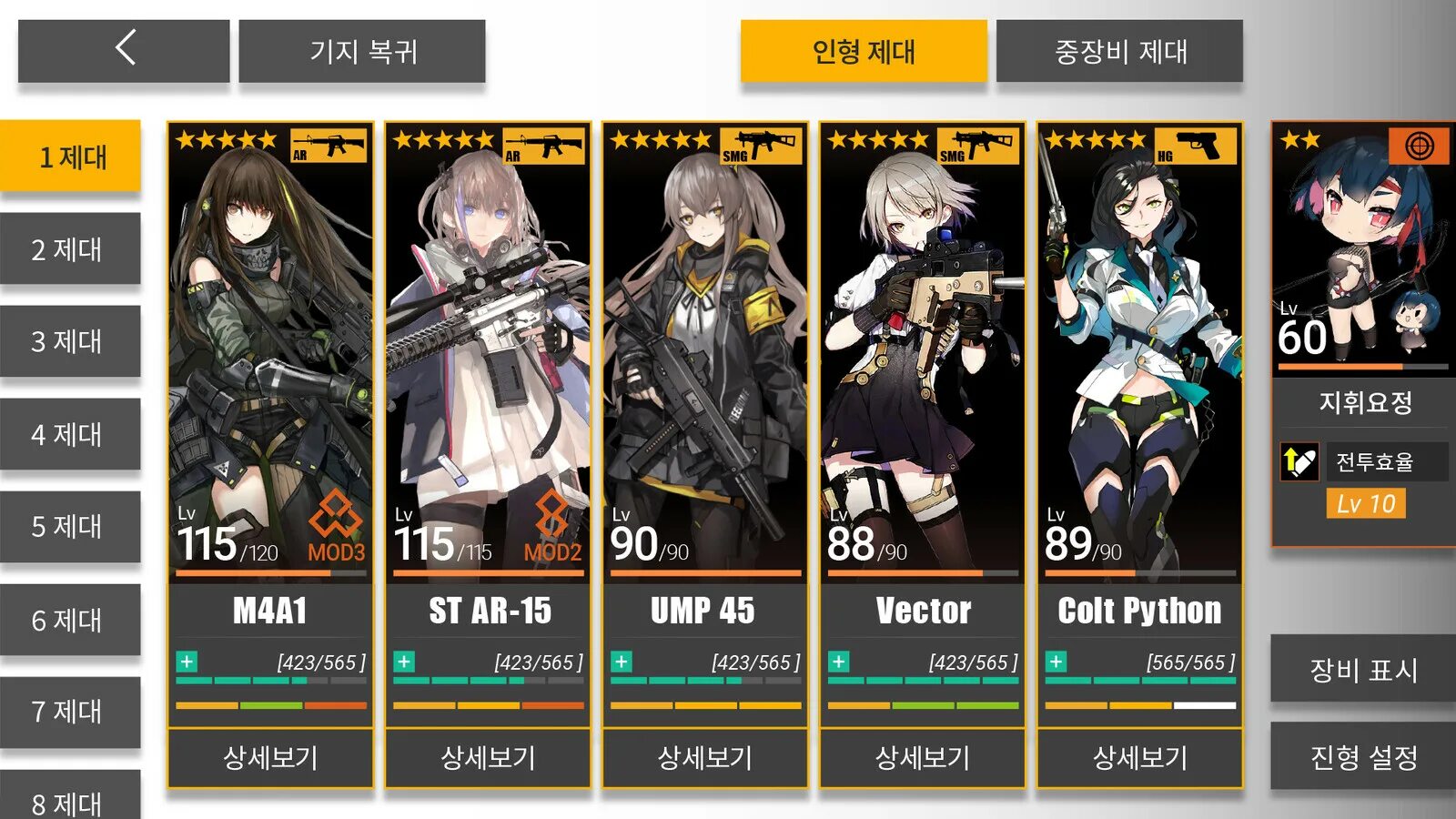Screen dimensions: 1456x819
Task: Click the AR rifle icon on M4A1 card
Action: [329, 146]
